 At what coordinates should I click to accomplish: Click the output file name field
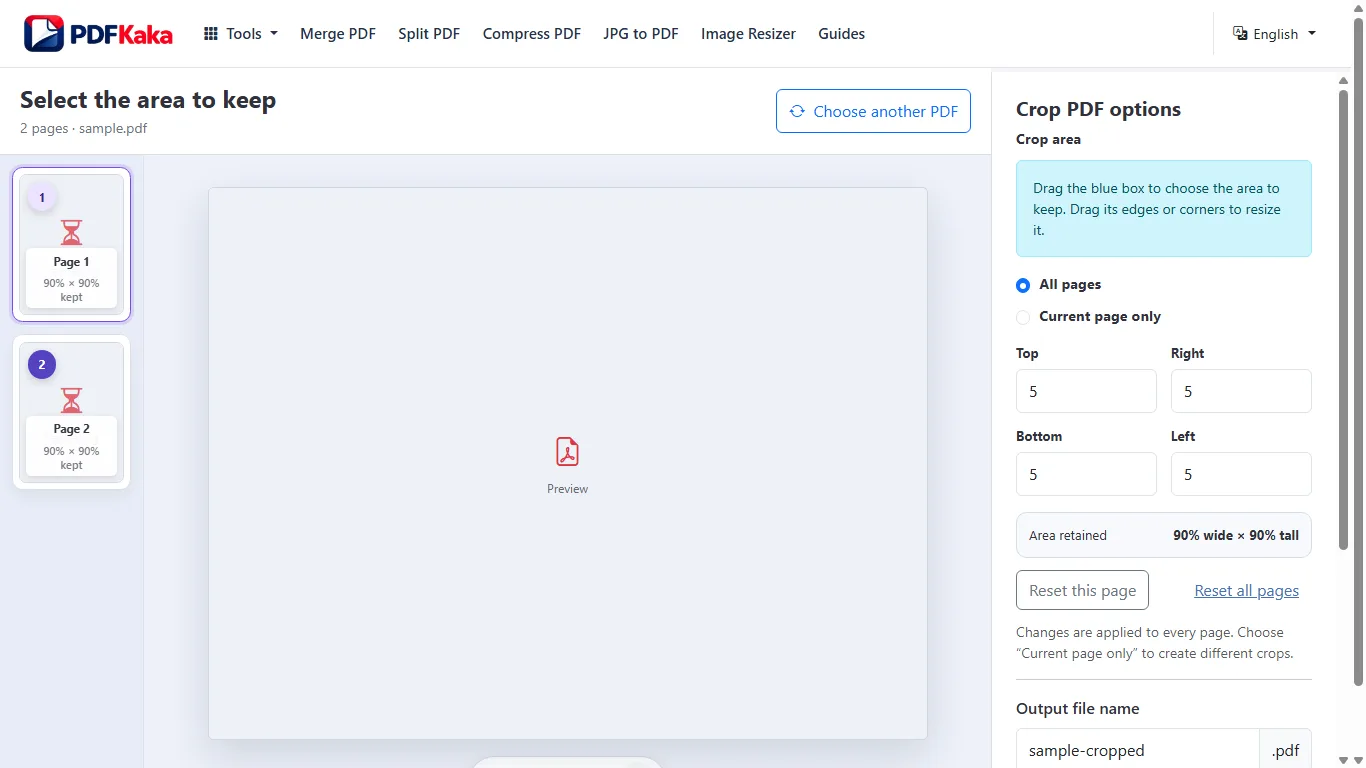[x=1137, y=749]
